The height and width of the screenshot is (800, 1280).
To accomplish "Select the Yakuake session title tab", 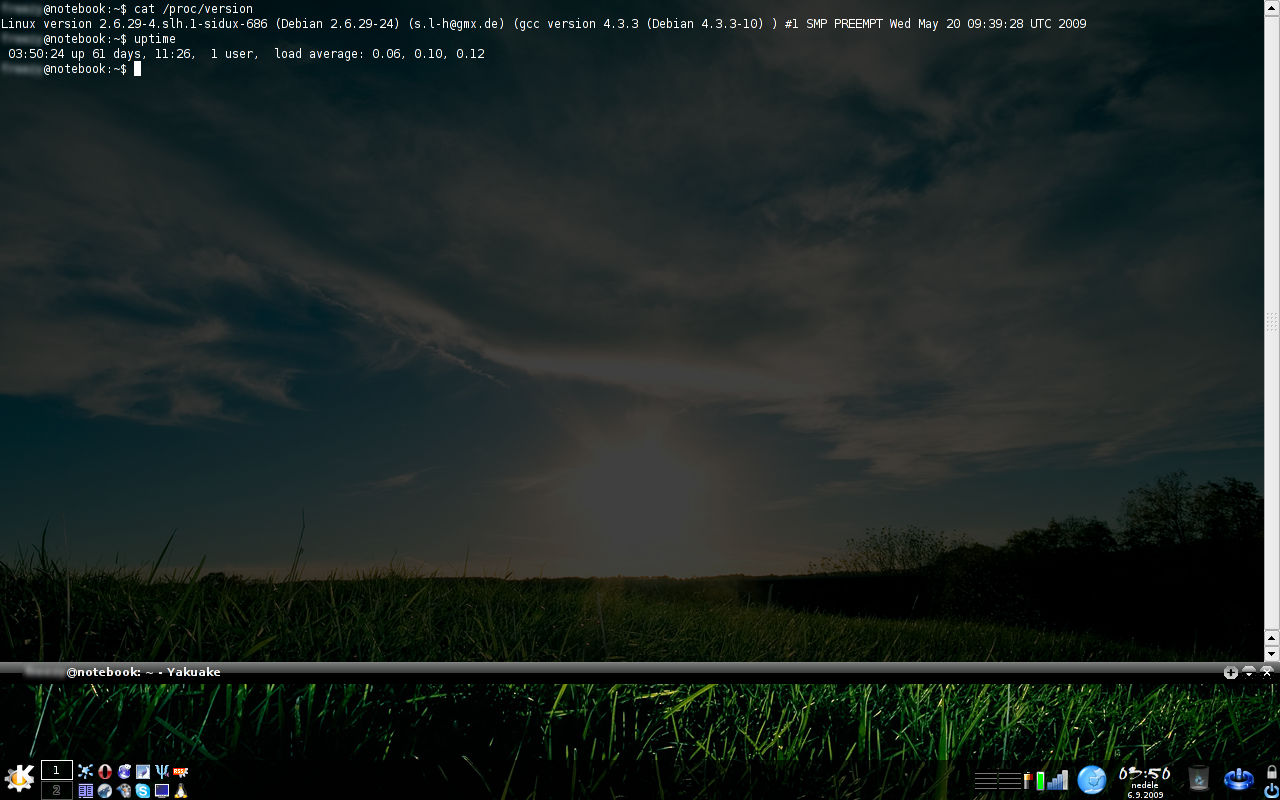I will click(x=142, y=672).
